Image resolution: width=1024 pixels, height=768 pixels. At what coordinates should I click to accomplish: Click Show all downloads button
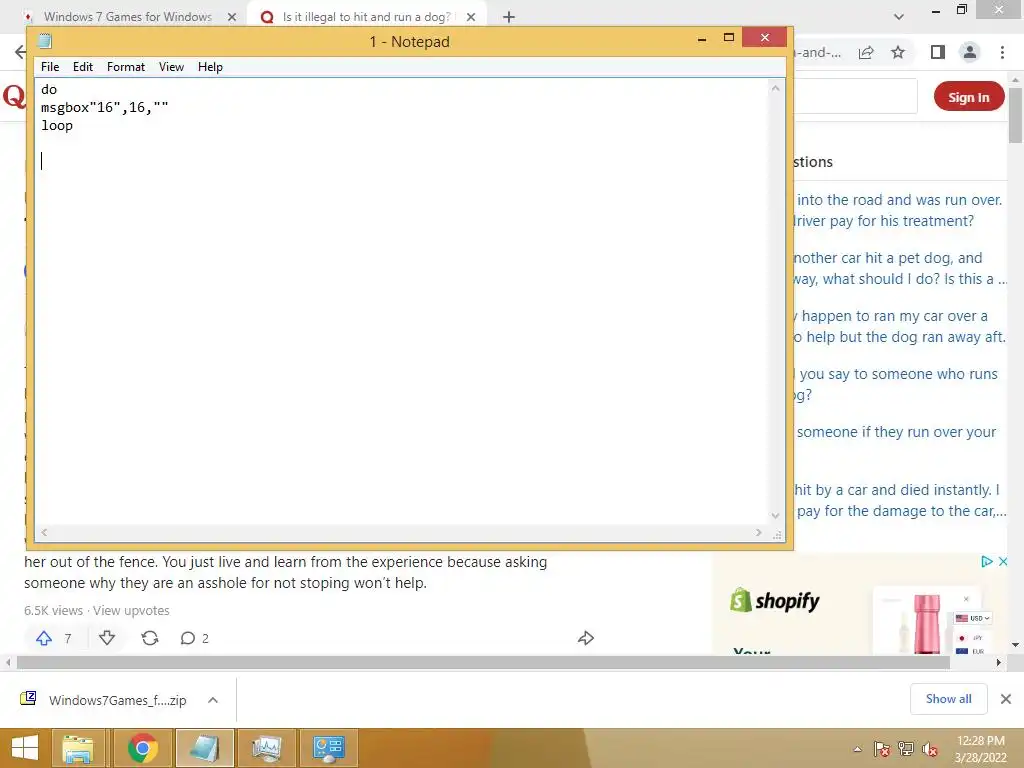tap(948, 699)
